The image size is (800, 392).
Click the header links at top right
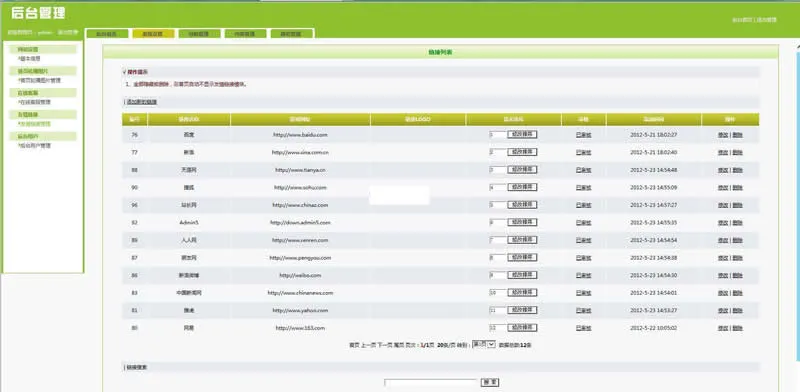(x=755, y=20)
